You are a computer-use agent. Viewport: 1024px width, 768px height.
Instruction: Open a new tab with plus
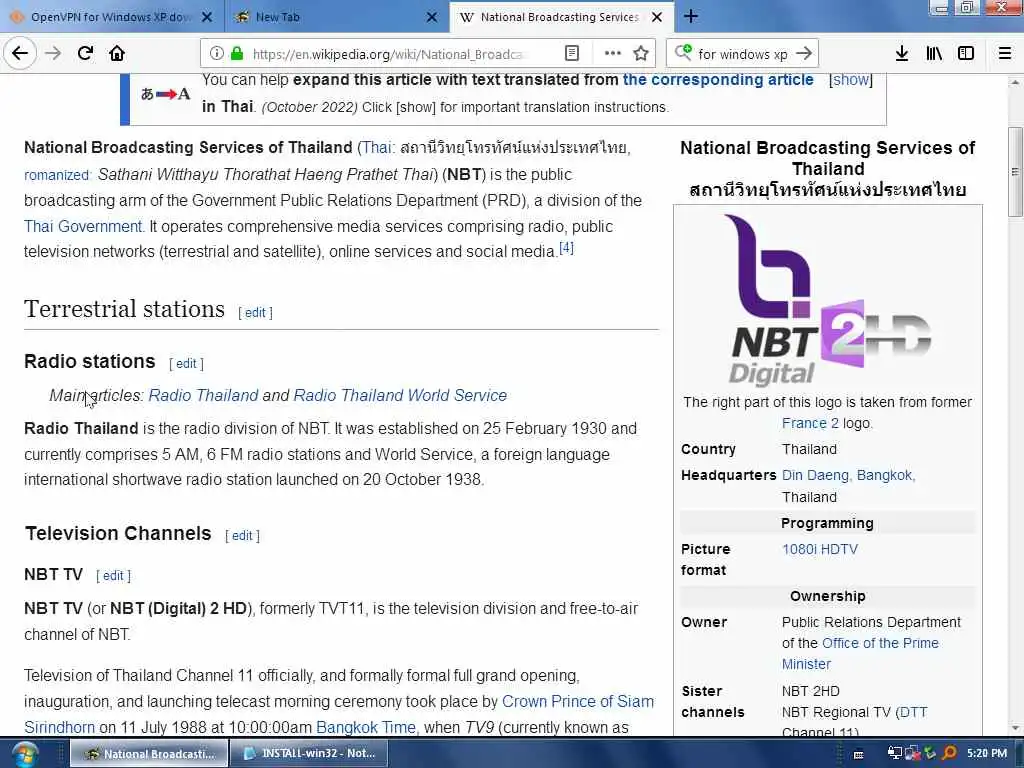point(691,16)
